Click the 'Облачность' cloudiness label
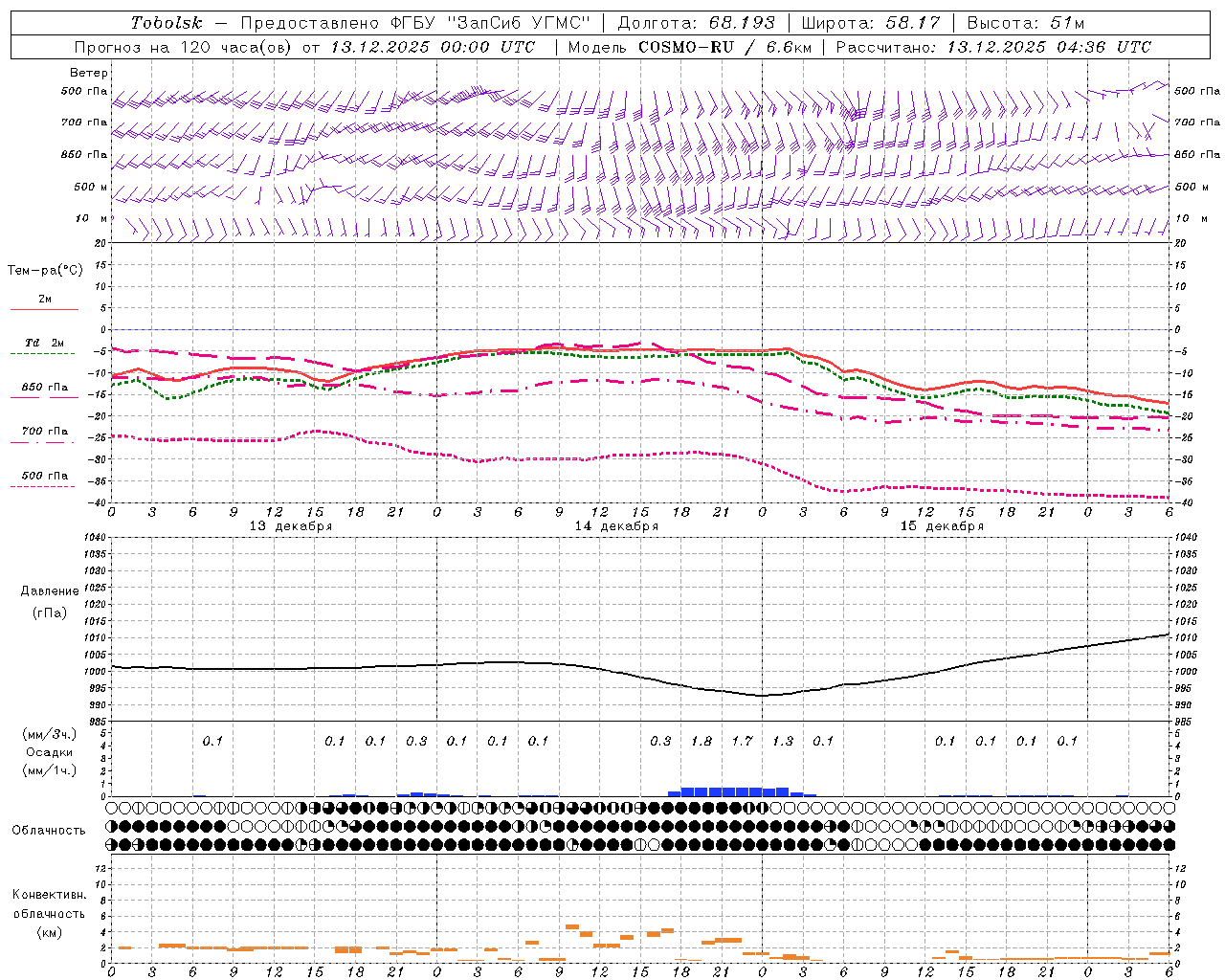Viewport: 1225px width, 980px height. tap(49, 830)
